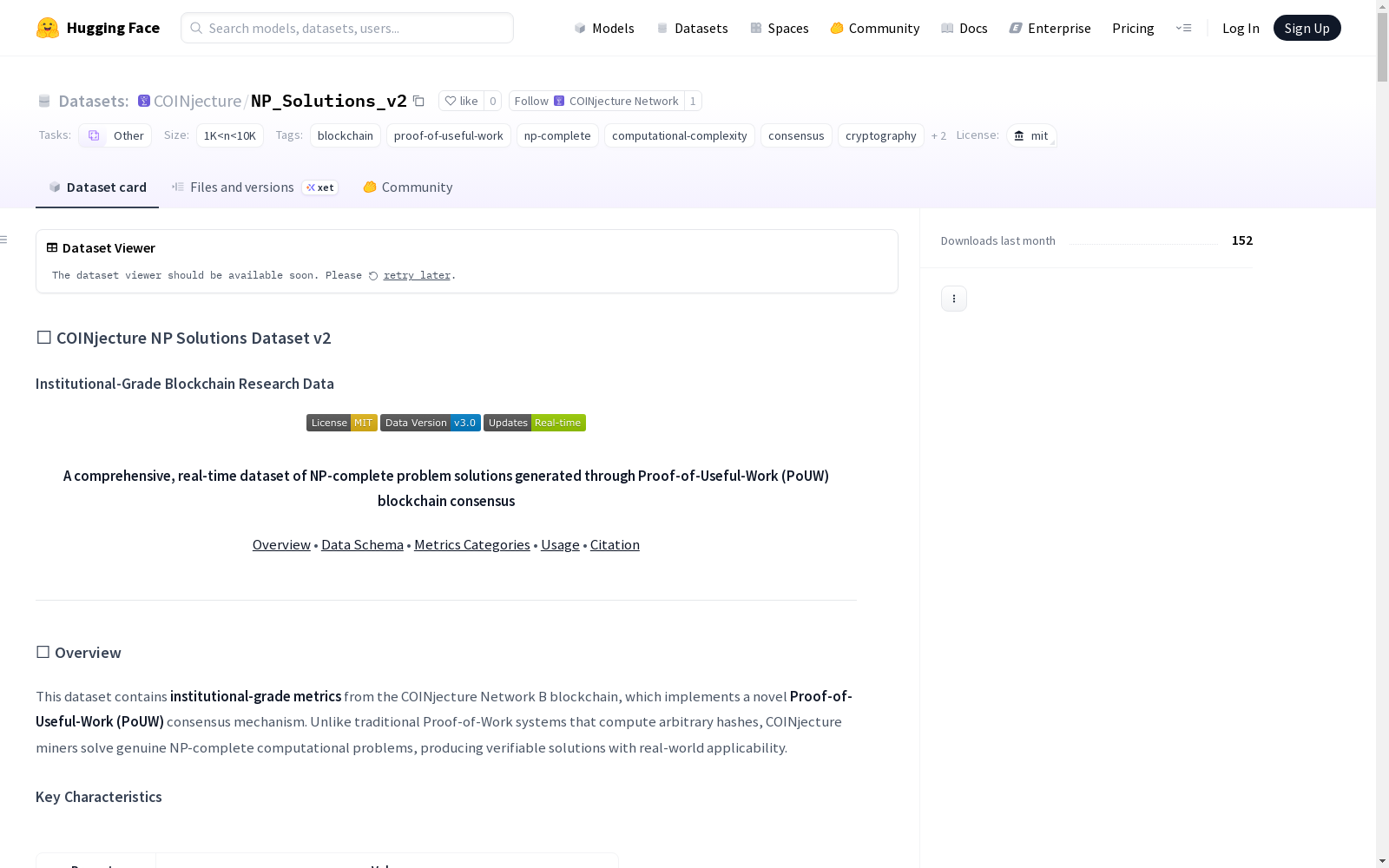Screen dimensions: 1389x868
Task: Open the Spaces nav item
Action: coord(780,28)
